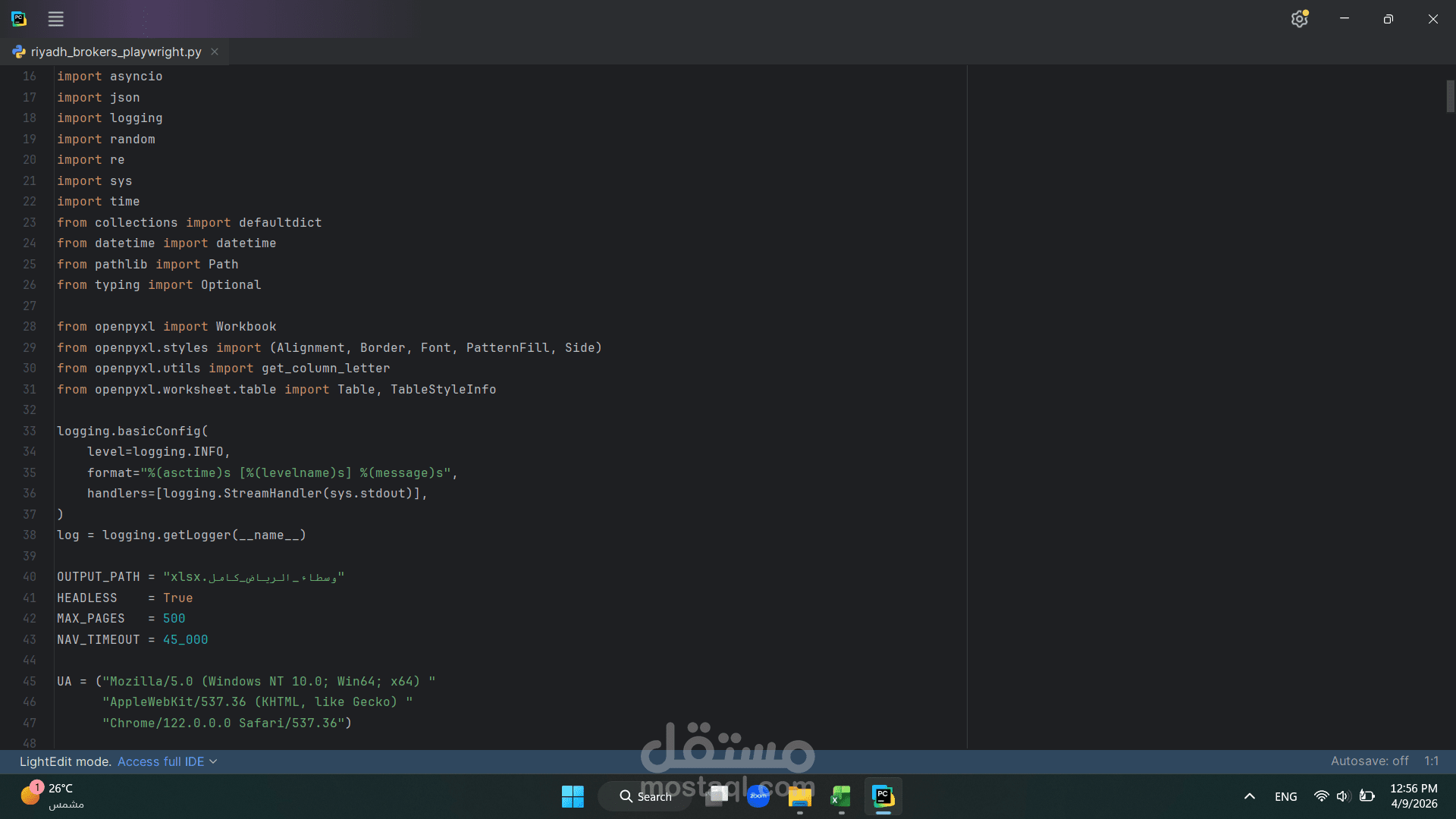Image resolution: width=1456 pixels, height=819 pixels.
Task: Click the PyCharm taskbar icon
Action: pyautogui.click(x=883, y=796)
